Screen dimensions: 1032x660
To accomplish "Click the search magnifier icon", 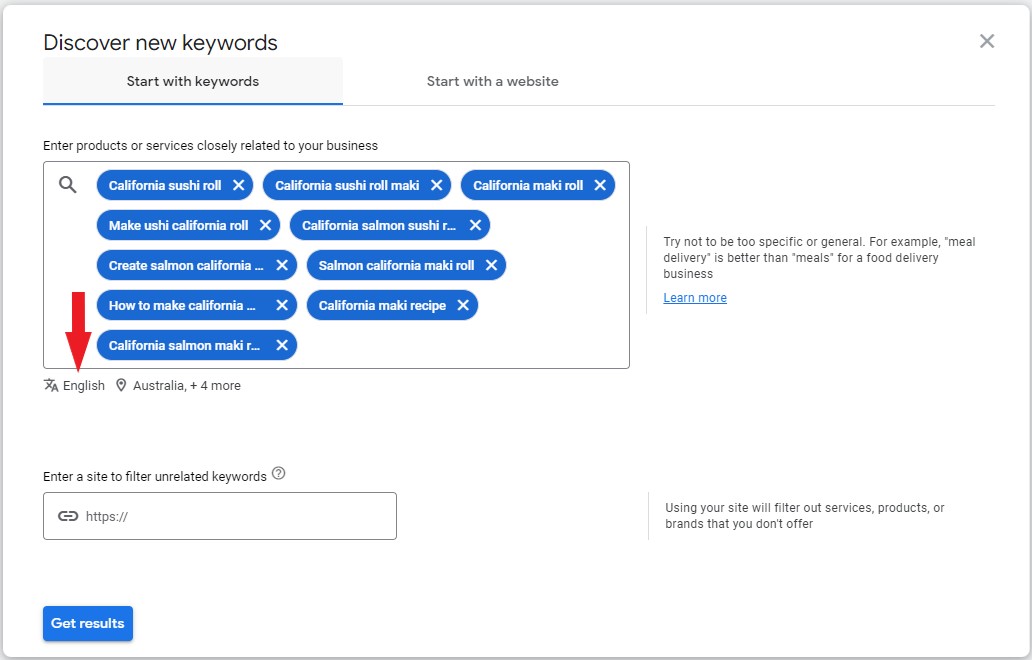I will 68,185.
